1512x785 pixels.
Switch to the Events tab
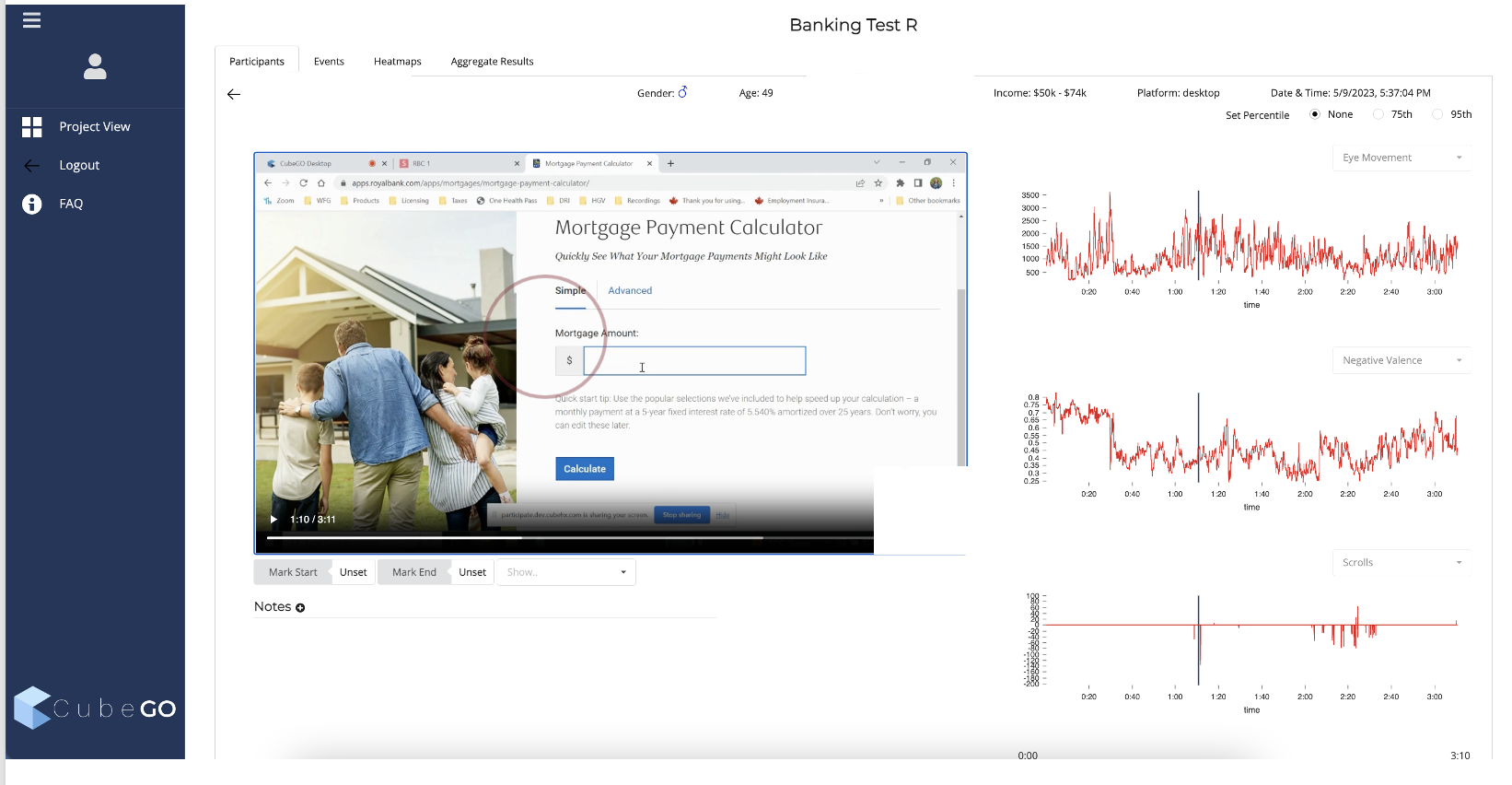tap(329, 62)
